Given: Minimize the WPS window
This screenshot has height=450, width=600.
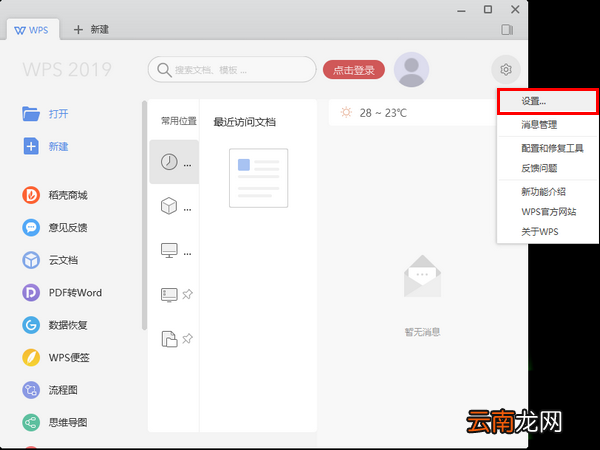Looking at the screenshot, I should pos(461,10).
